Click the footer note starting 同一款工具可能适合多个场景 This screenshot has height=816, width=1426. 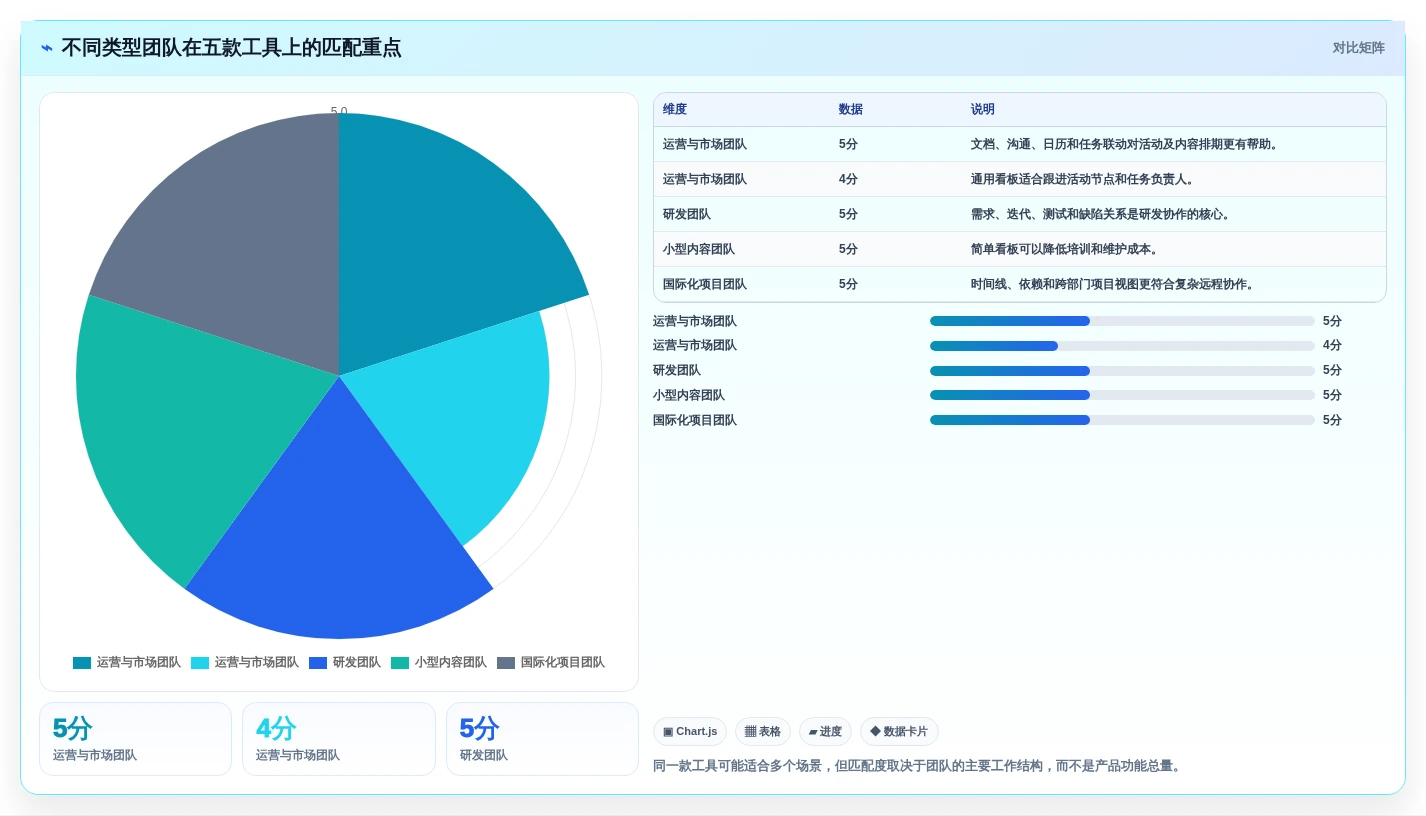click(919, 767)
